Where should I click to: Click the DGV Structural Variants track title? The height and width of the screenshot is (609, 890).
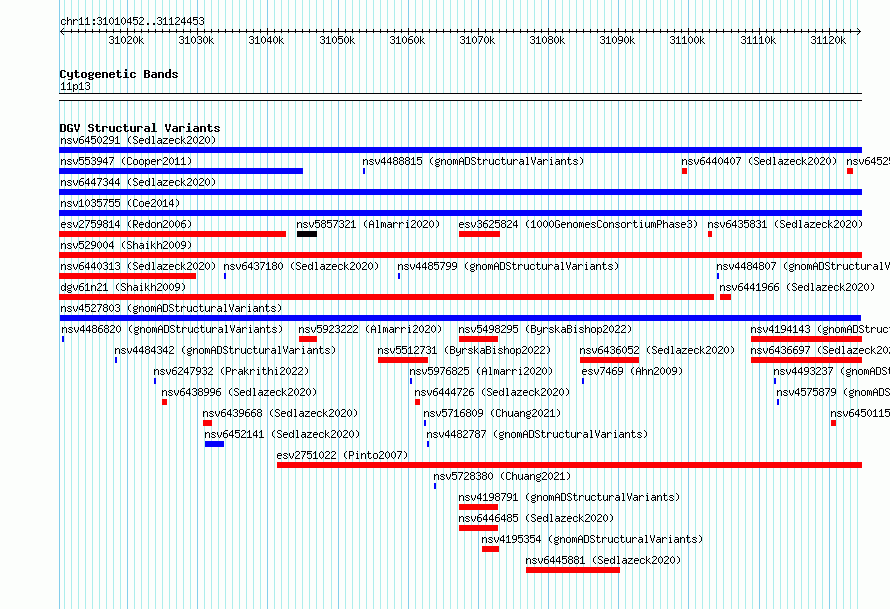click(x=140, y=128)
